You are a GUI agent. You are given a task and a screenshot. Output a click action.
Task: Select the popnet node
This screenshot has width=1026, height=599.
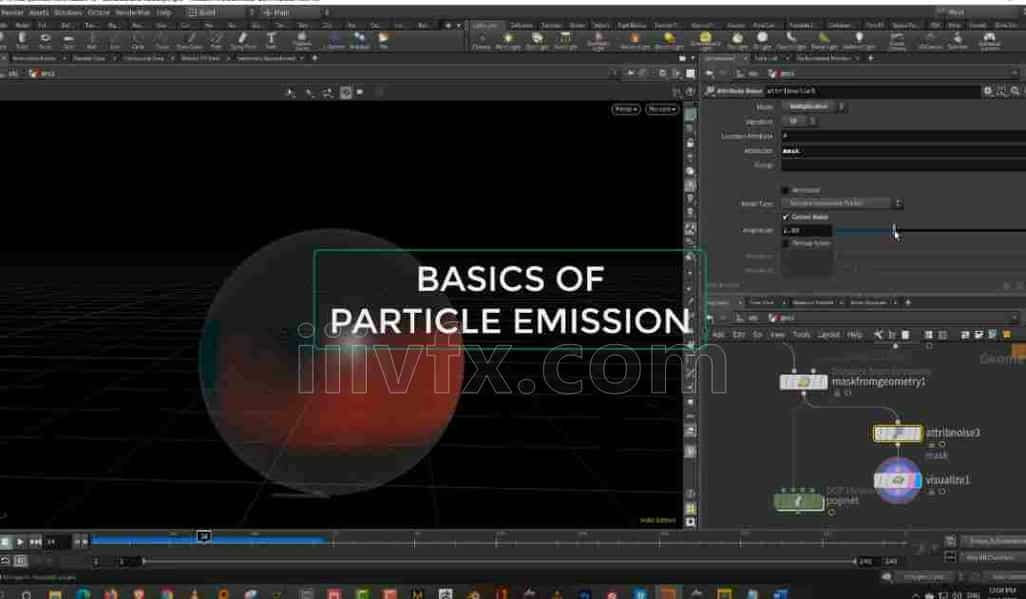(x=798, y=501)
